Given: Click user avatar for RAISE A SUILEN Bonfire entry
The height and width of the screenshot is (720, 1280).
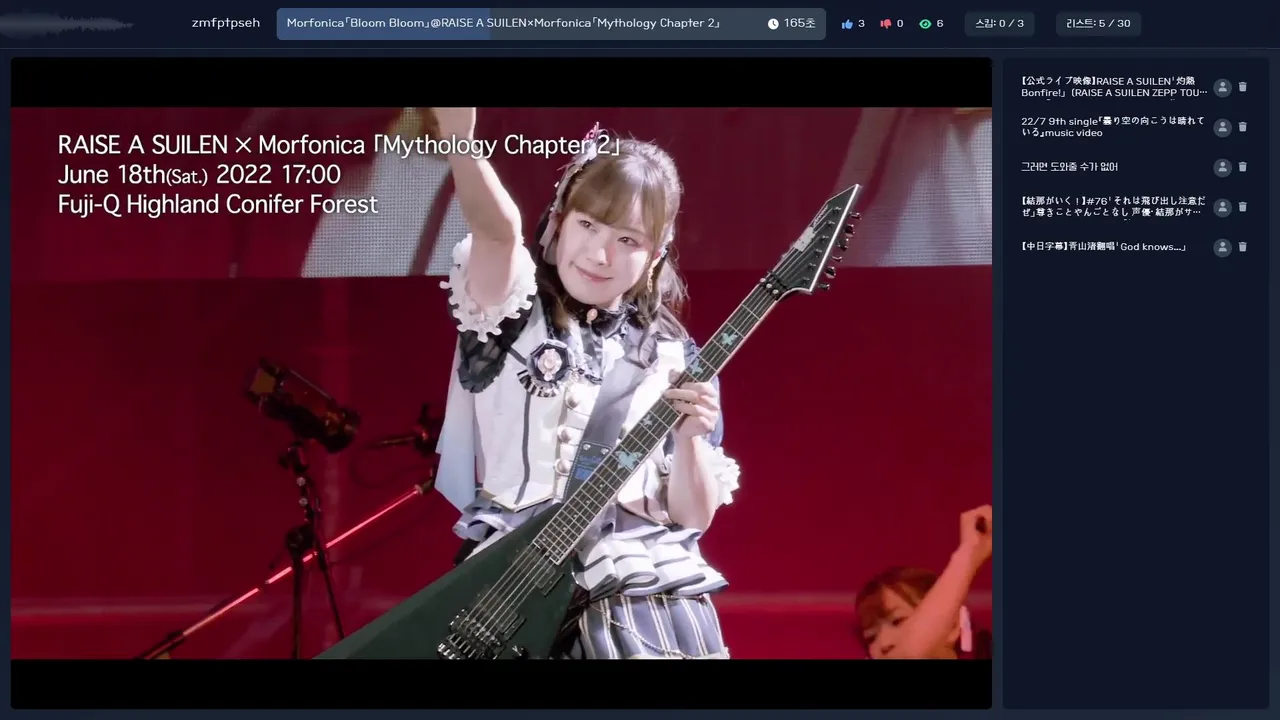Looking at the screenshot, I should [1222, 87].
